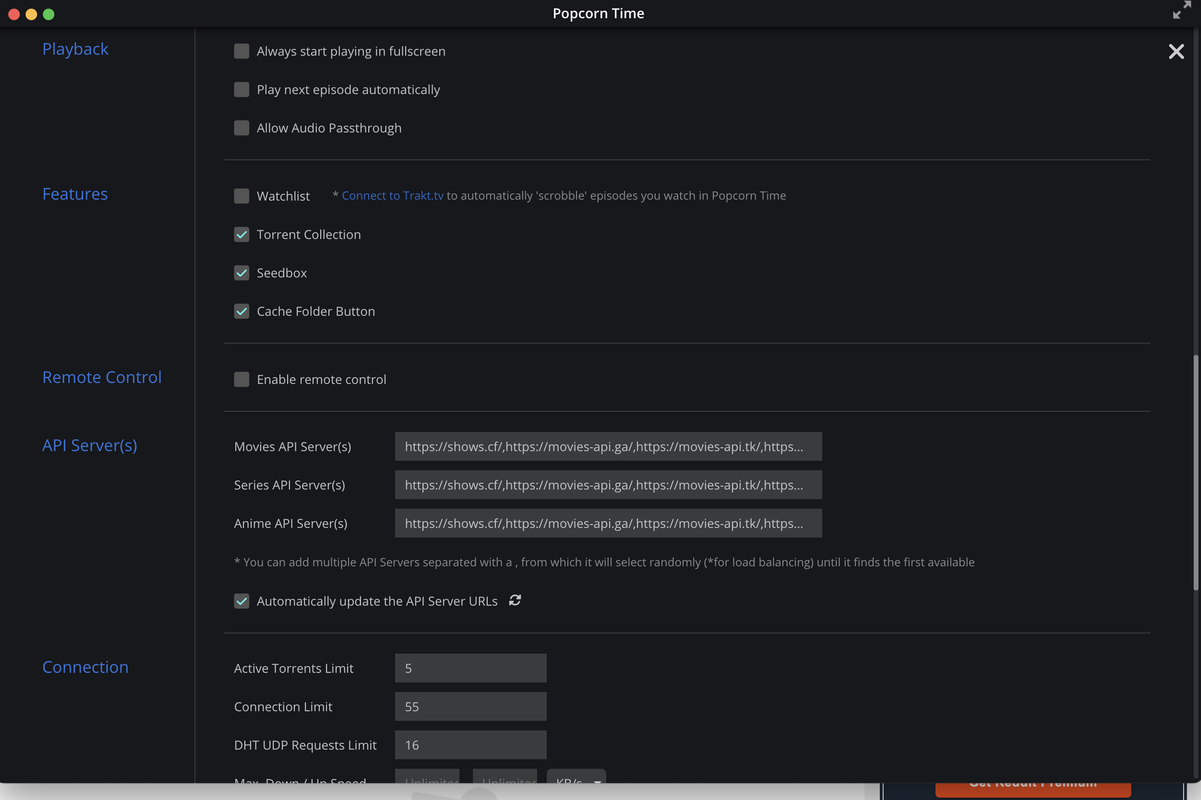Select the Anime API Server(s) input
Image resolution: width=1201 pixels, height=800 pixels.
pyautogui.click(x=608, y=524)
